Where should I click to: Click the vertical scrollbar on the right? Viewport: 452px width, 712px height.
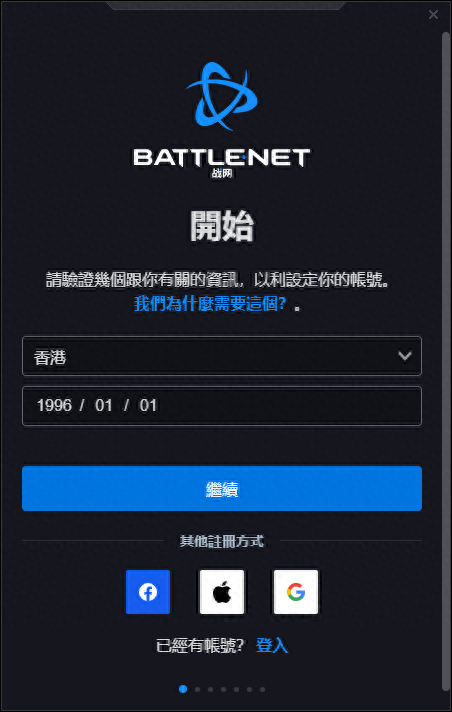(x=446, y=361)
